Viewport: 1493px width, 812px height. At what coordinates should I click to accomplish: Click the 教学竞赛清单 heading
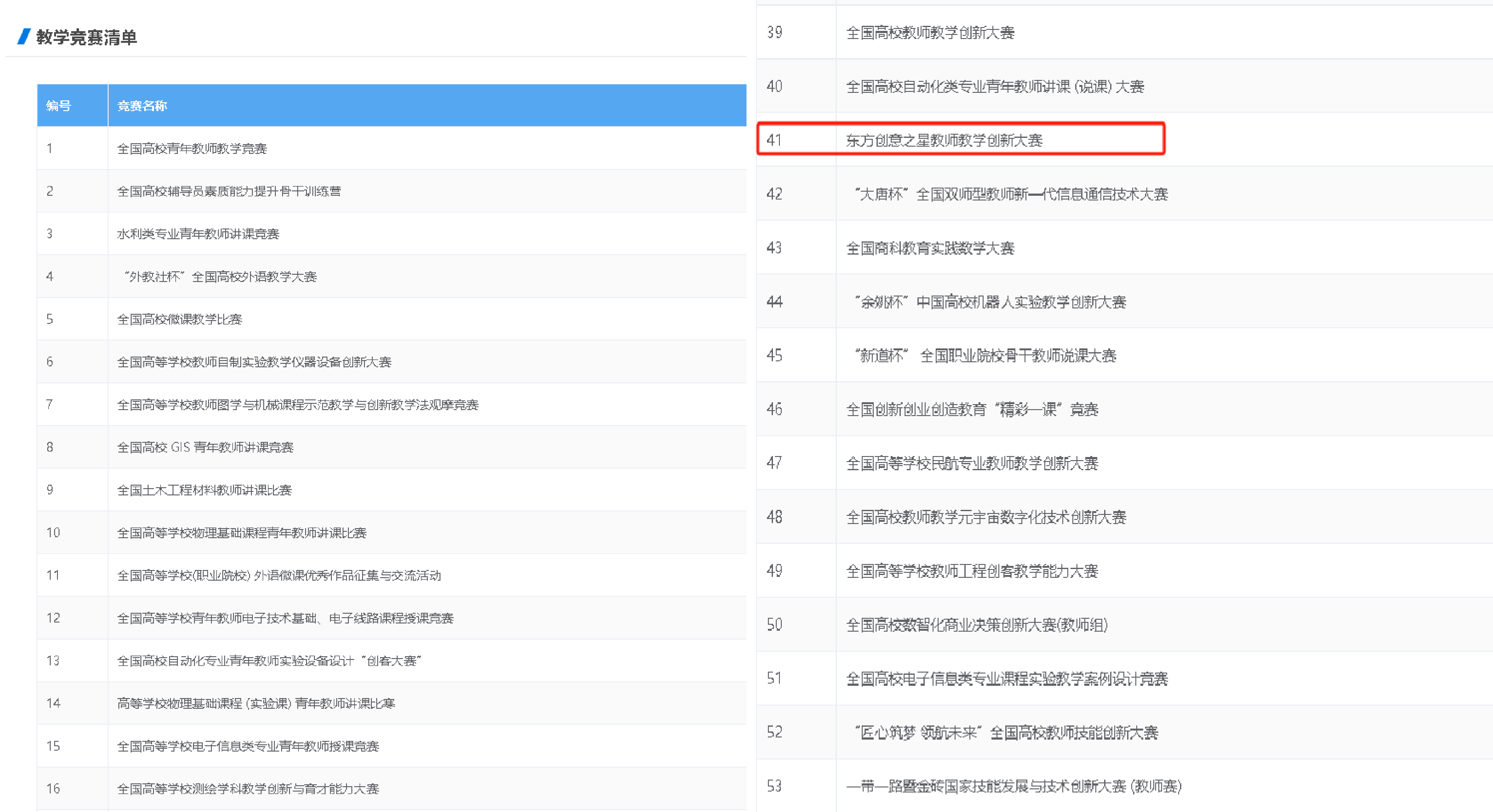(x=87, y=38)
